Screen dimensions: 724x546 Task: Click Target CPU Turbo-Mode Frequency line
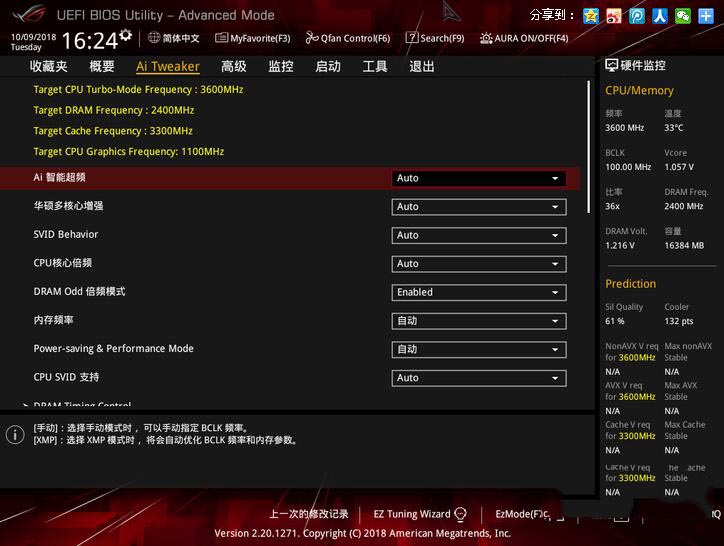[138, 90]
